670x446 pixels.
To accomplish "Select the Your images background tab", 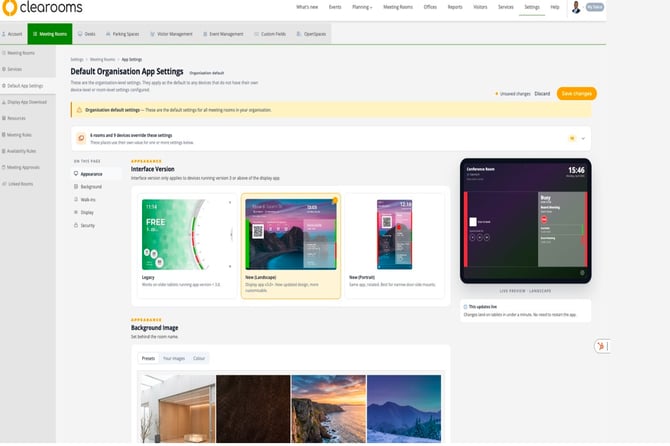I will (x=174, y=358).
